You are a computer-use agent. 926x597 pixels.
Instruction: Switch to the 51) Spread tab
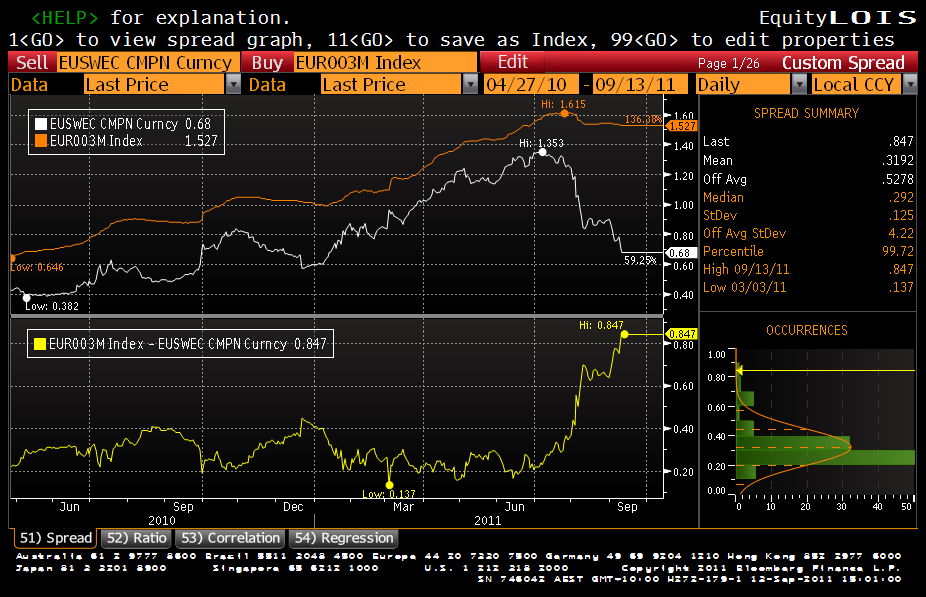tap(56, 538)
